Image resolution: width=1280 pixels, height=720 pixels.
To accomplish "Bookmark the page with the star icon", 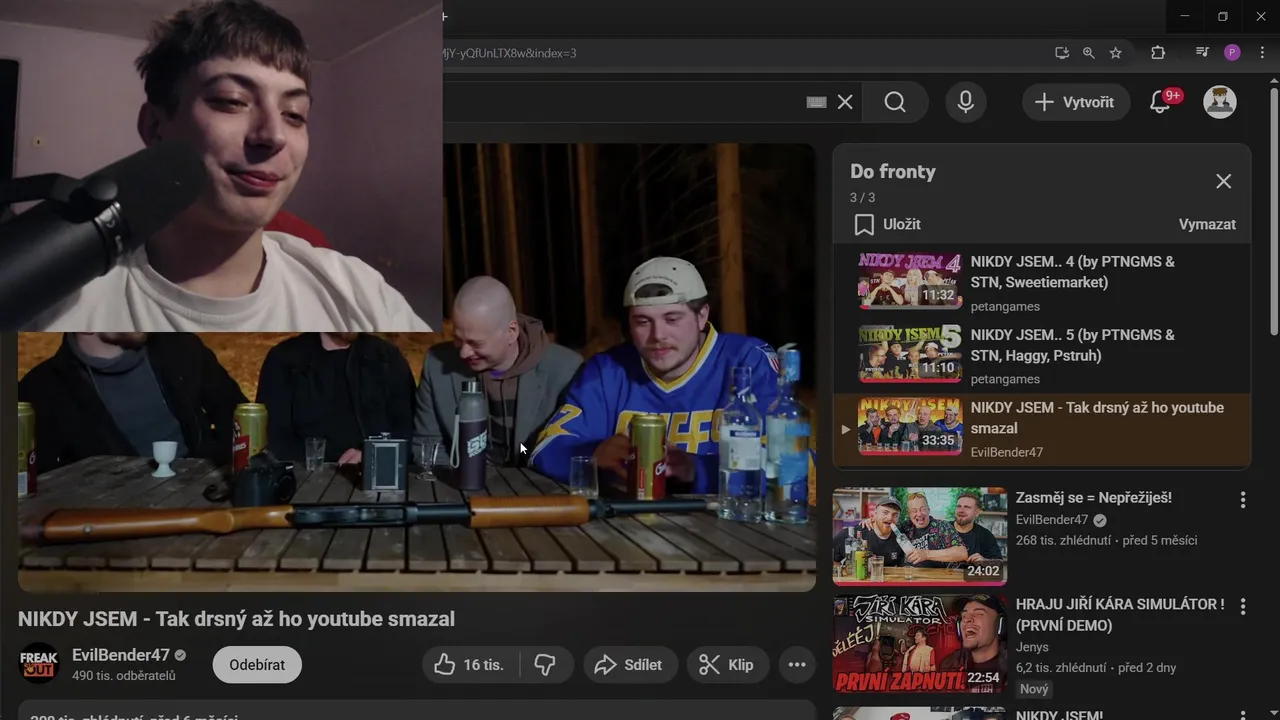I will [1116, 53].
